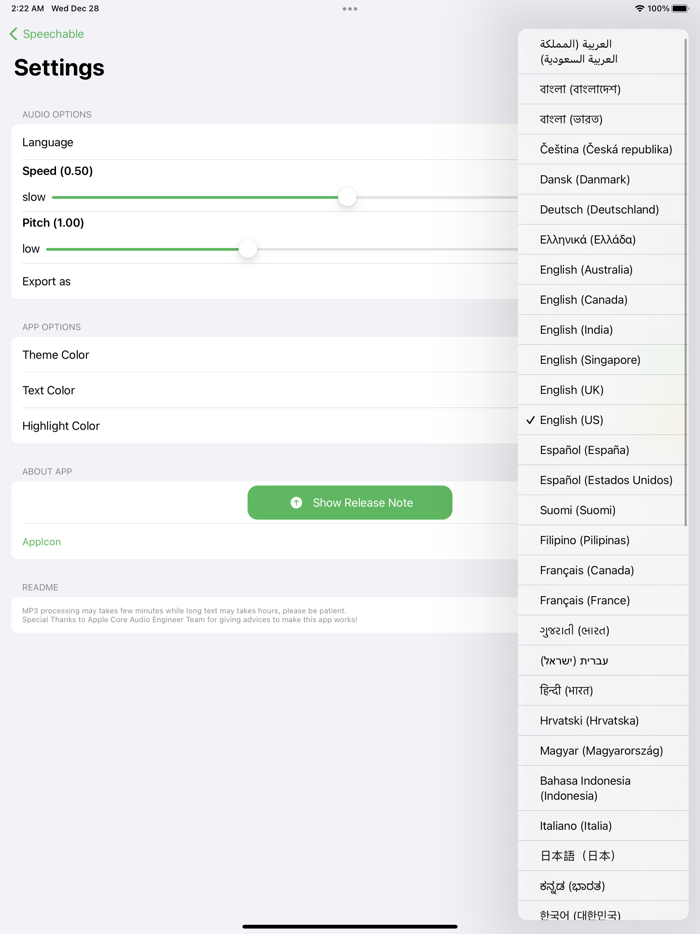Image resolution: width=700 pixels, height=934 pixels.
Task: Choose Deutsch (Deutschland) as the language
Action: (601, 209)
